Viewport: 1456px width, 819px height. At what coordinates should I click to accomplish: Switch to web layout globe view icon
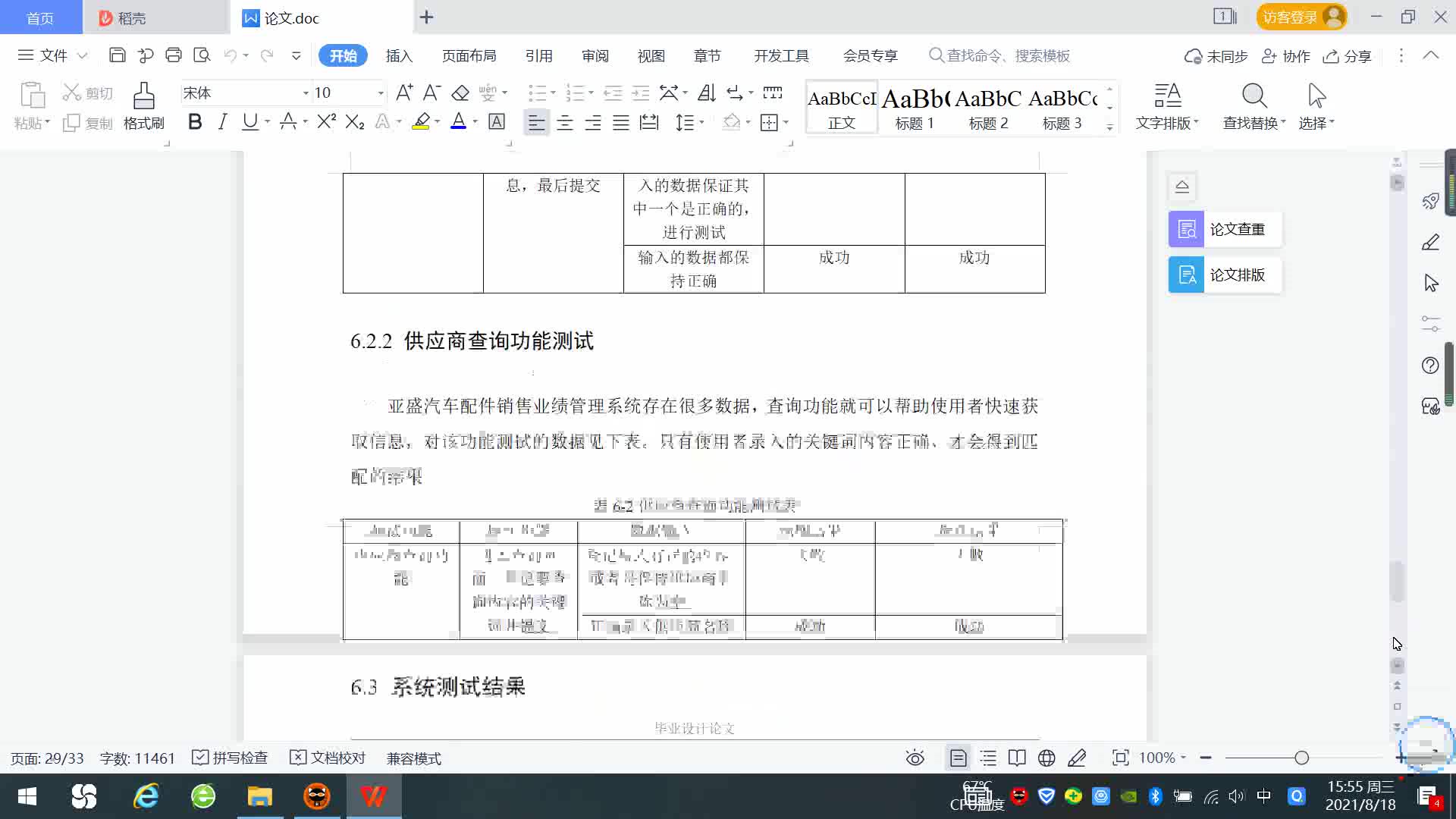1046,758
